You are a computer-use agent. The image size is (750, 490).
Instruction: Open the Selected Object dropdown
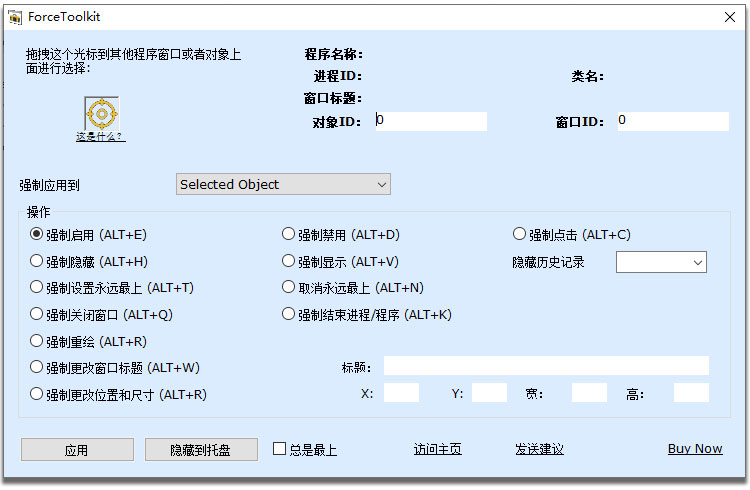point(283,184)
